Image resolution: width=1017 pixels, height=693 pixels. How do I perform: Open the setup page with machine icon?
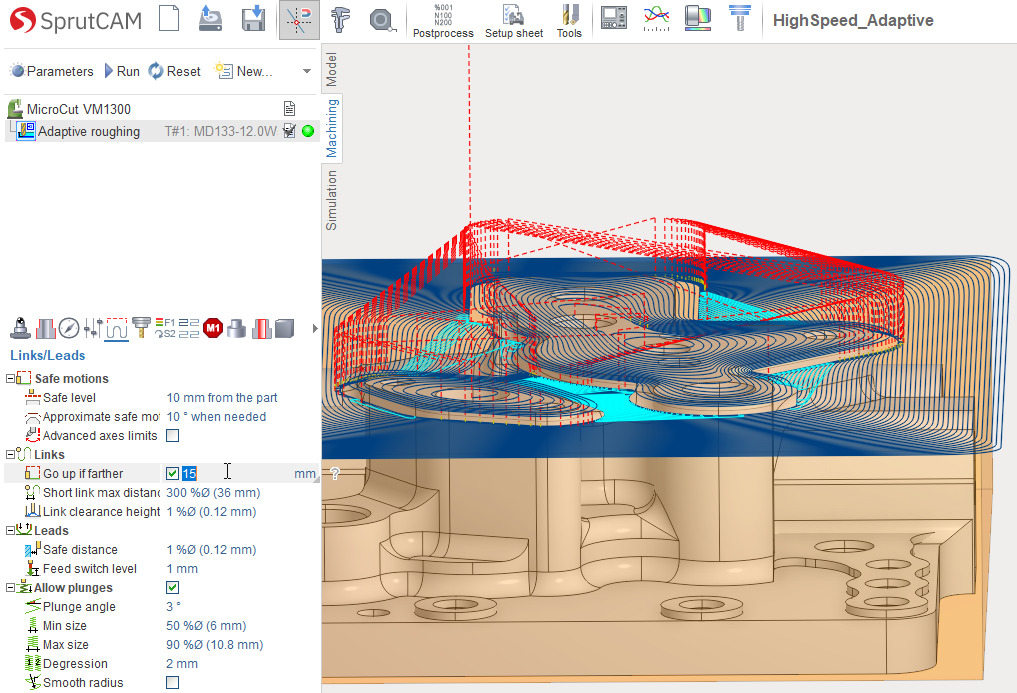21,328
